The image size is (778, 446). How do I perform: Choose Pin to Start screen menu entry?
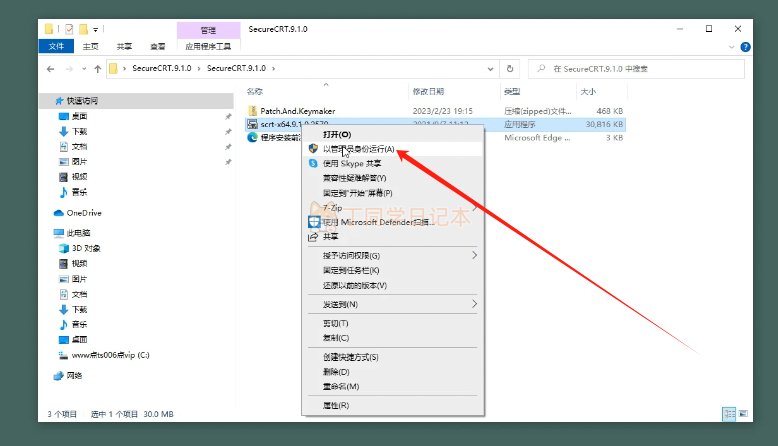(x=392, y=192)
